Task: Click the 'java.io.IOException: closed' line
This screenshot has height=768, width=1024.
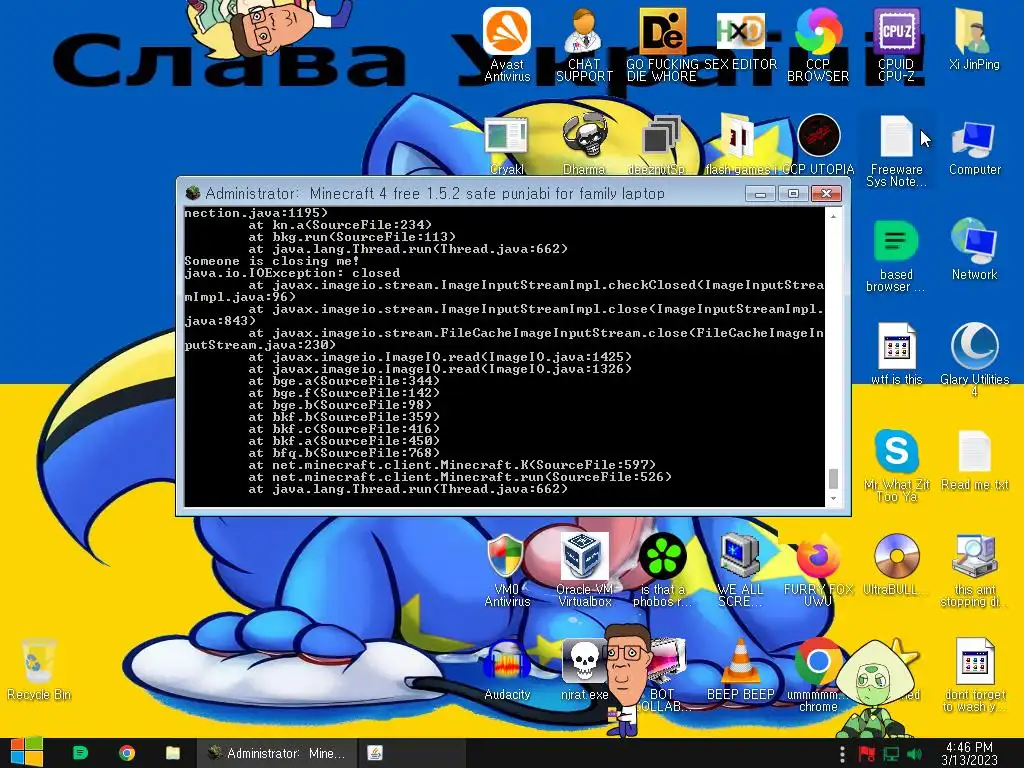Action: tap(292, 273)
